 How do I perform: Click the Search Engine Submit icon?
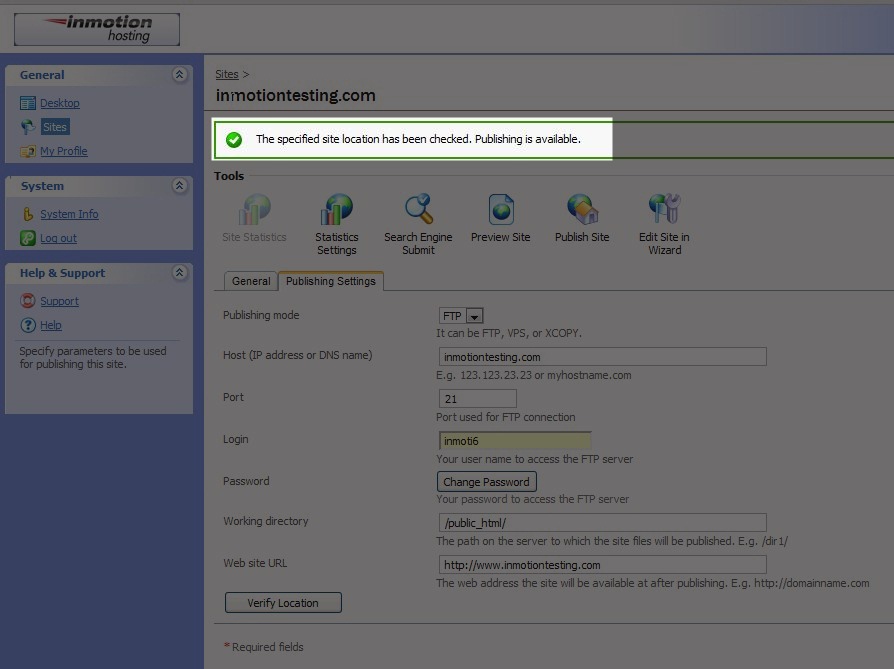point(418,211)
